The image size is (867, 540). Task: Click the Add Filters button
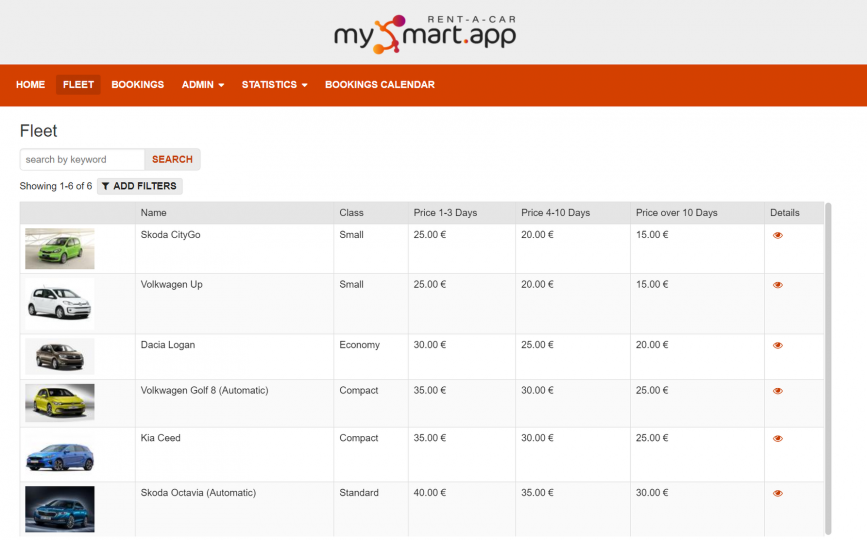coord(139,186)
